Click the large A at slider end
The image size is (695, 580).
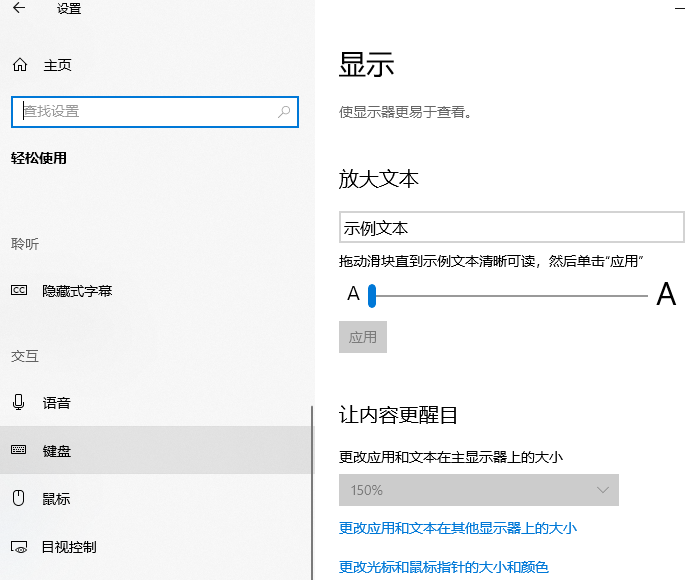pos(666,295)
